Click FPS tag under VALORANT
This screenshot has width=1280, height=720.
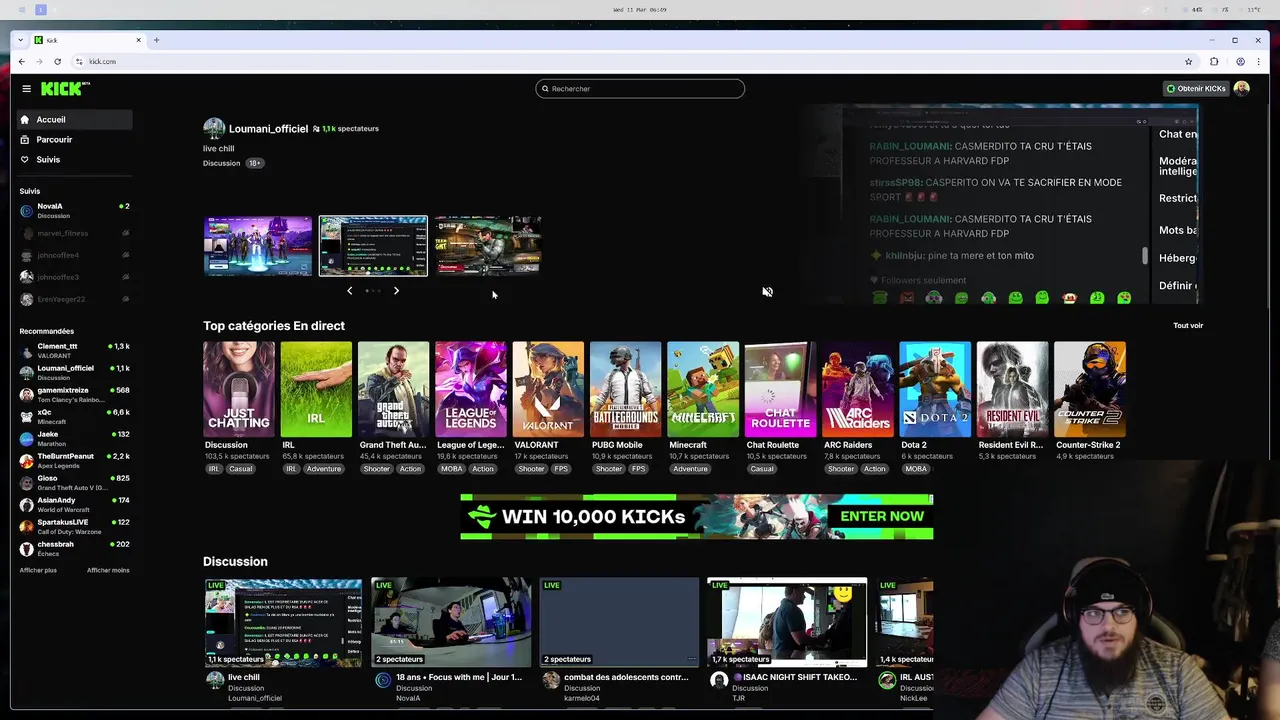click(x=561, y=469)
